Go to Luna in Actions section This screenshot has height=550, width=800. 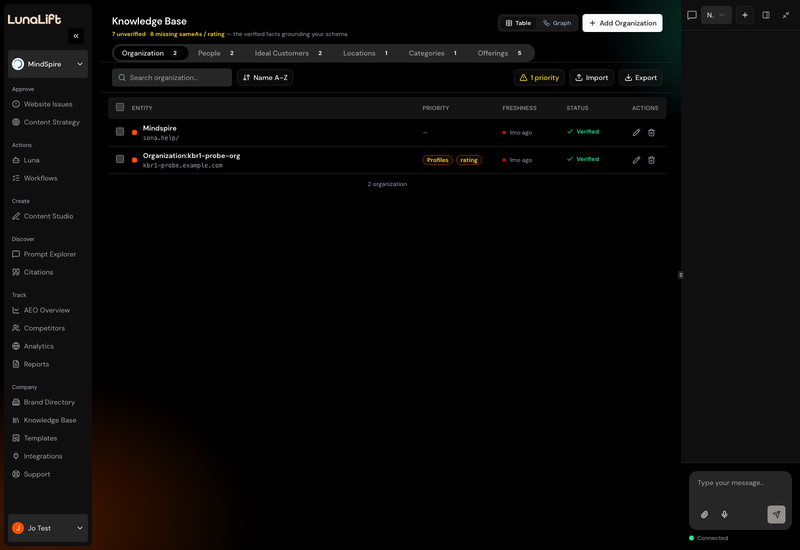pos(48,160)
